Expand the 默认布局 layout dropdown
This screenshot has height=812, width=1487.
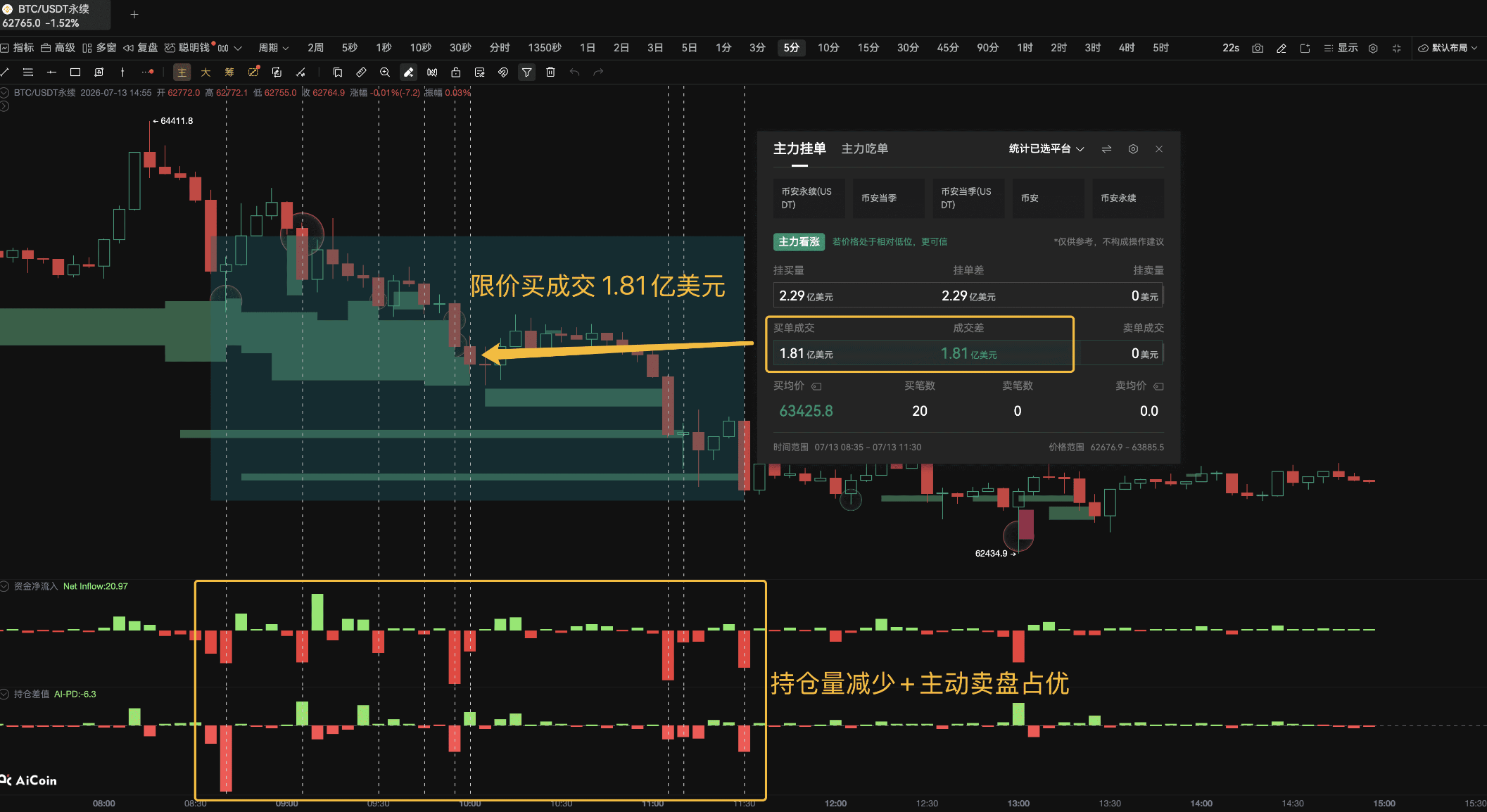(1448, 48)
